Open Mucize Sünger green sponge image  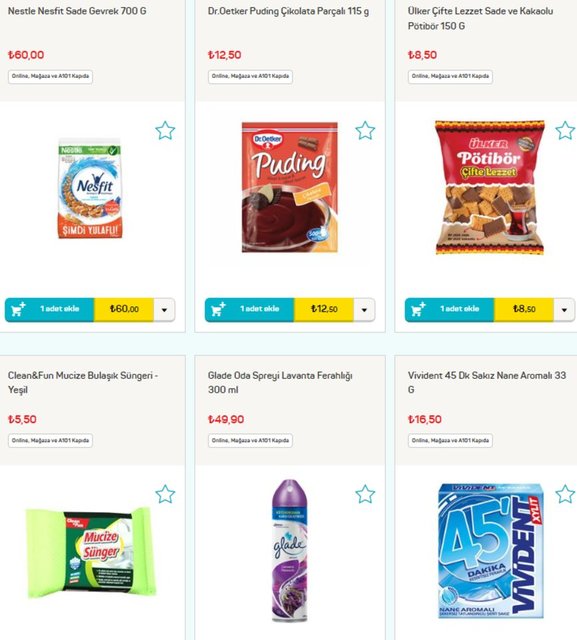[91, 553]
